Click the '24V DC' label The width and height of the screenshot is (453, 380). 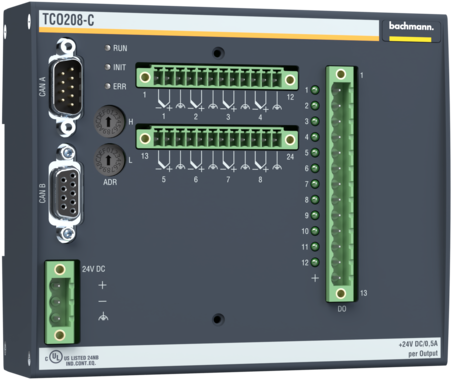[93, 269]
